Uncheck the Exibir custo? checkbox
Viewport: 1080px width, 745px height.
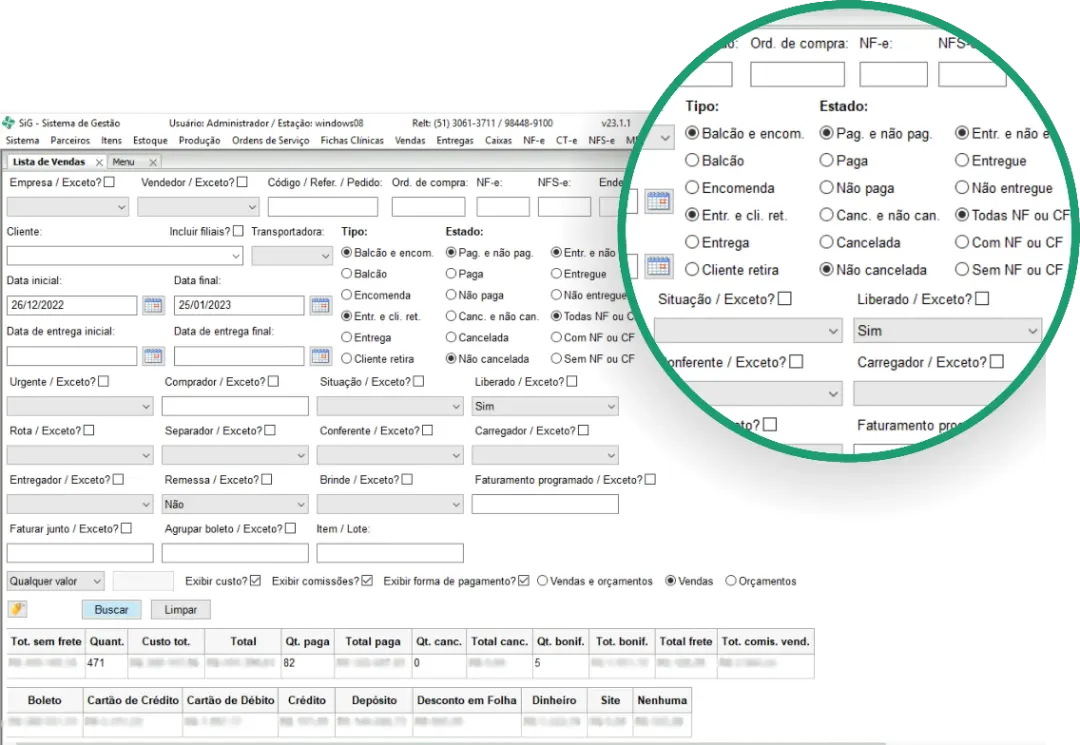256,581
